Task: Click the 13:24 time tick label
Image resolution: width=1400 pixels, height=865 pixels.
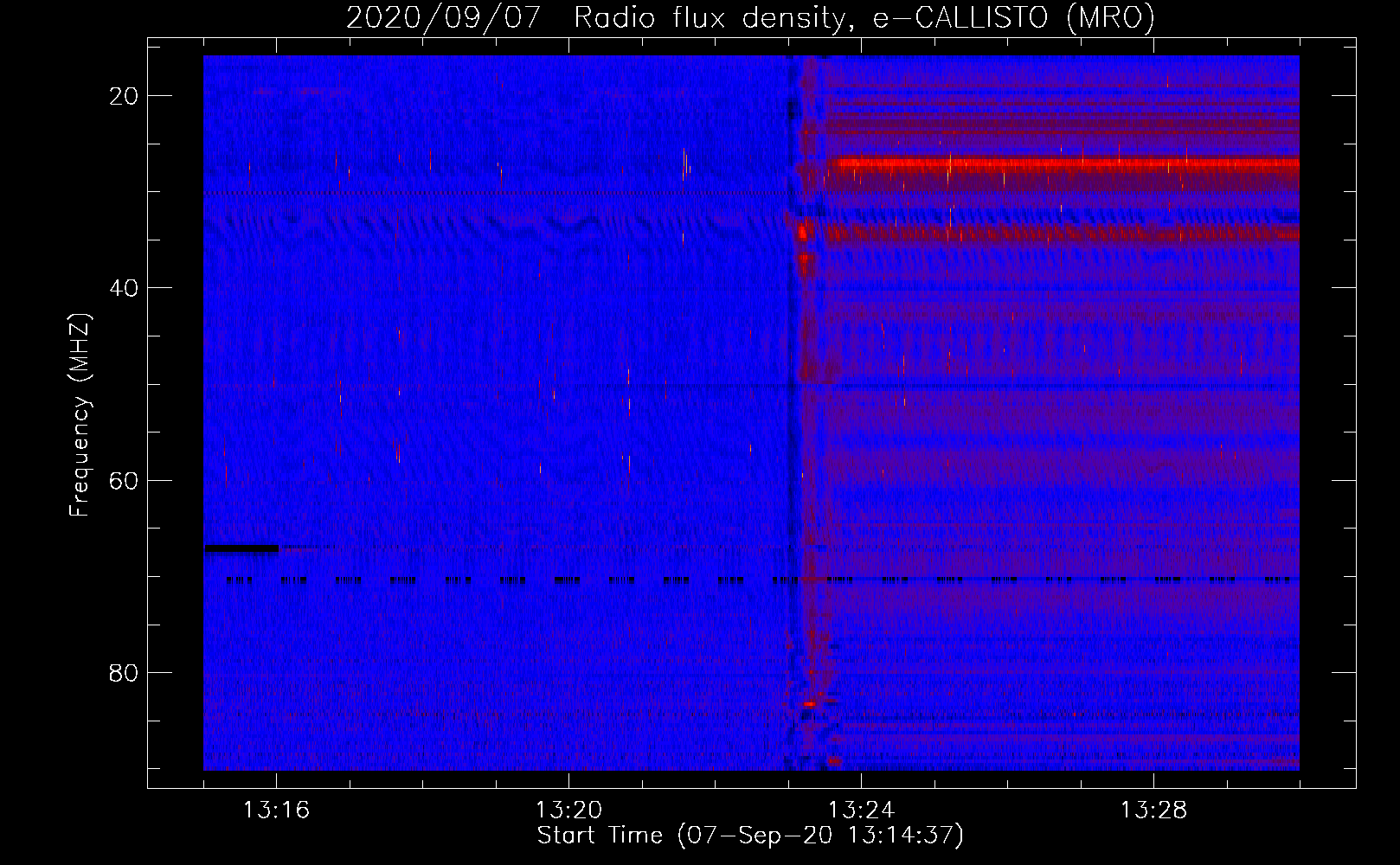Action: (x=861, y=811)
